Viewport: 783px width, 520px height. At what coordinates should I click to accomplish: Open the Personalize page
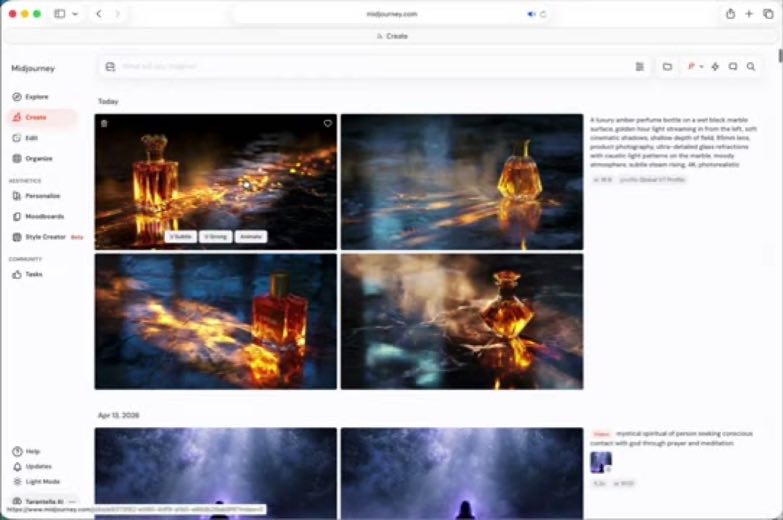point(36,196)
